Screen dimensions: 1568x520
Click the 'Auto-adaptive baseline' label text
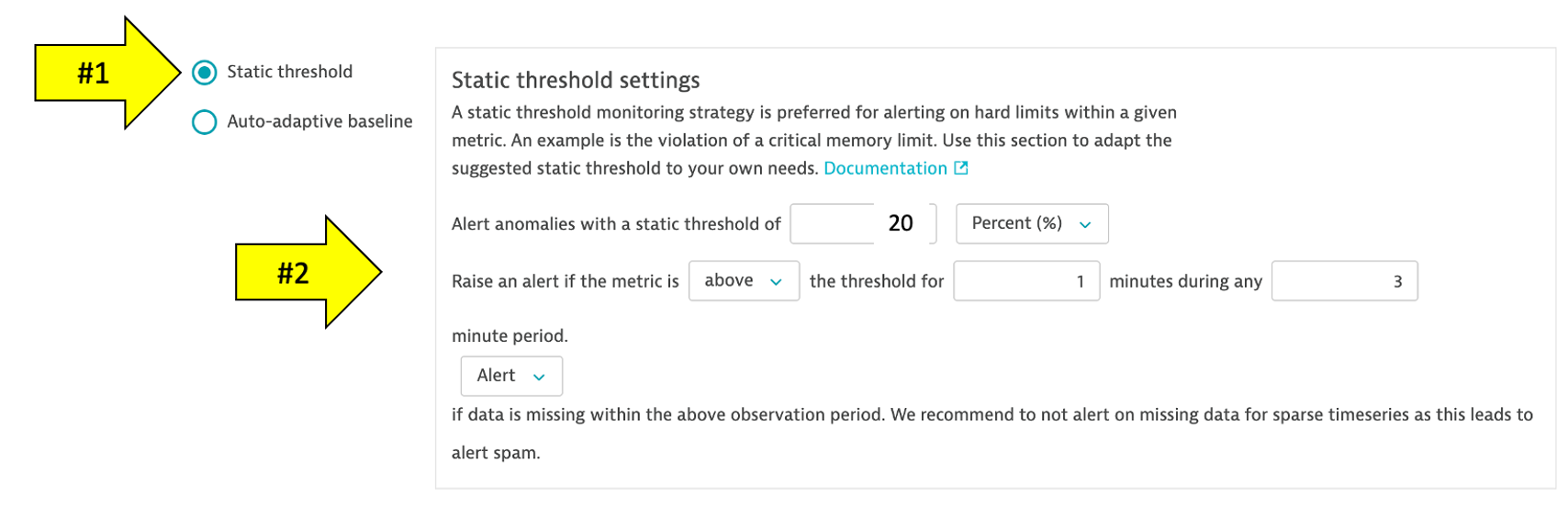click(x=319, y=121)
